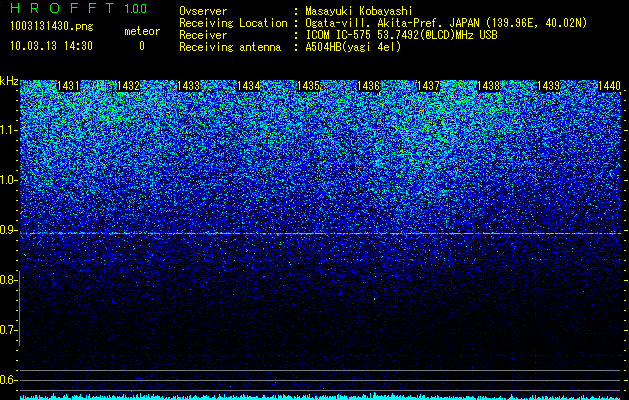Click the Ogata-vill. Akita-Pref. JAPAN location text

(x=446, y=23)
